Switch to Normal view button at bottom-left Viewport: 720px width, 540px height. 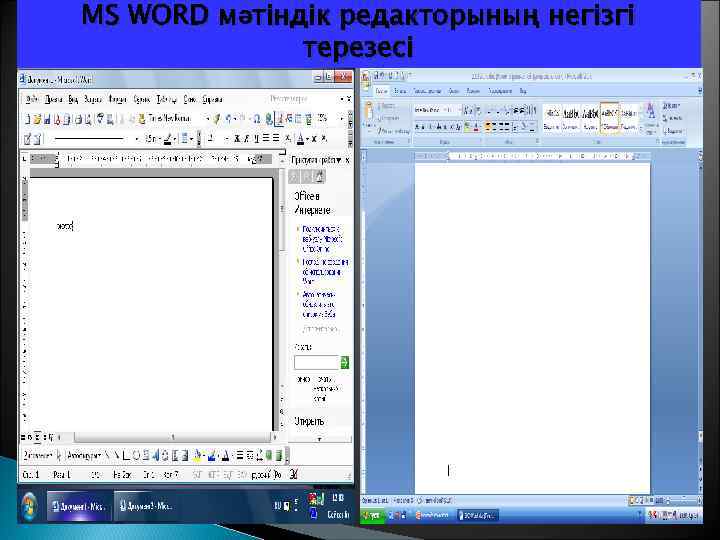[x=23, y=437]
